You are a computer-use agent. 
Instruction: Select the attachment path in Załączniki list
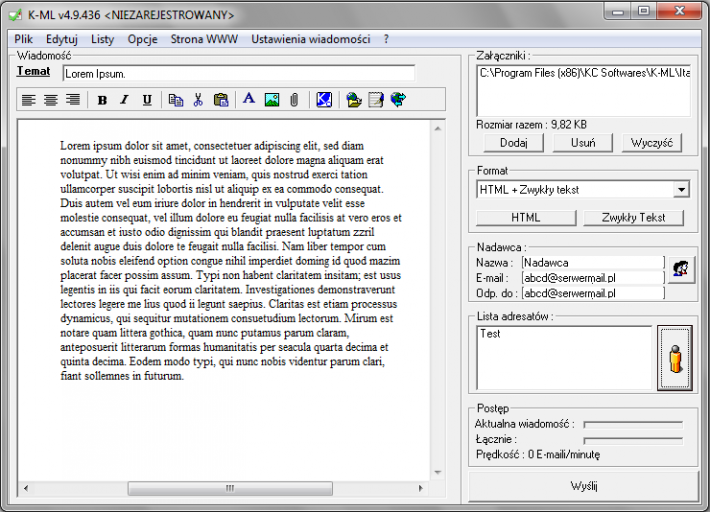click(x=584, y=73)
